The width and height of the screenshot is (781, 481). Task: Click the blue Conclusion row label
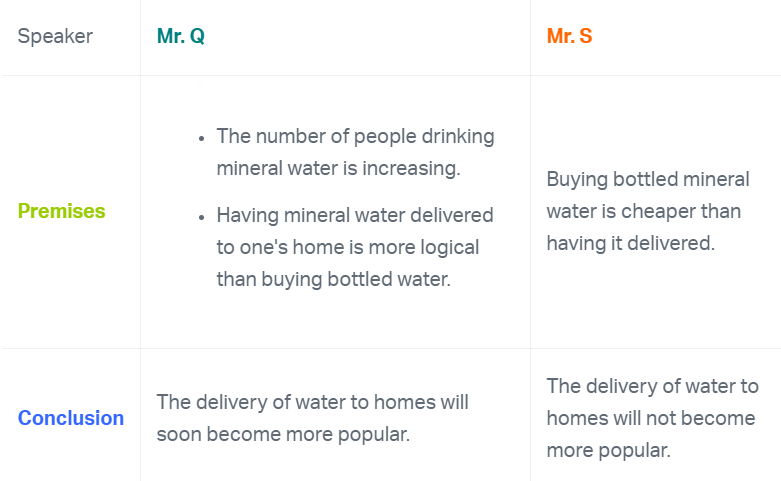click(71, 418)
